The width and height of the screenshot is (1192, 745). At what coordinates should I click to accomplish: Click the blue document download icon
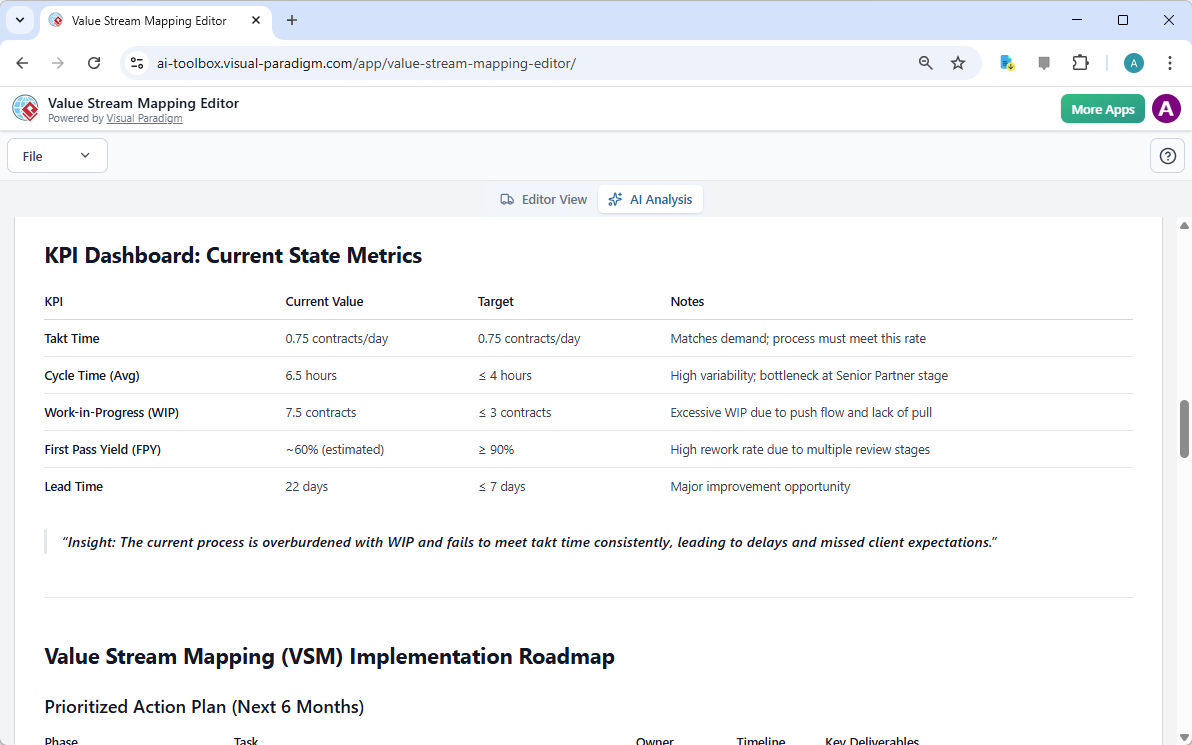tap(1007, 62)
